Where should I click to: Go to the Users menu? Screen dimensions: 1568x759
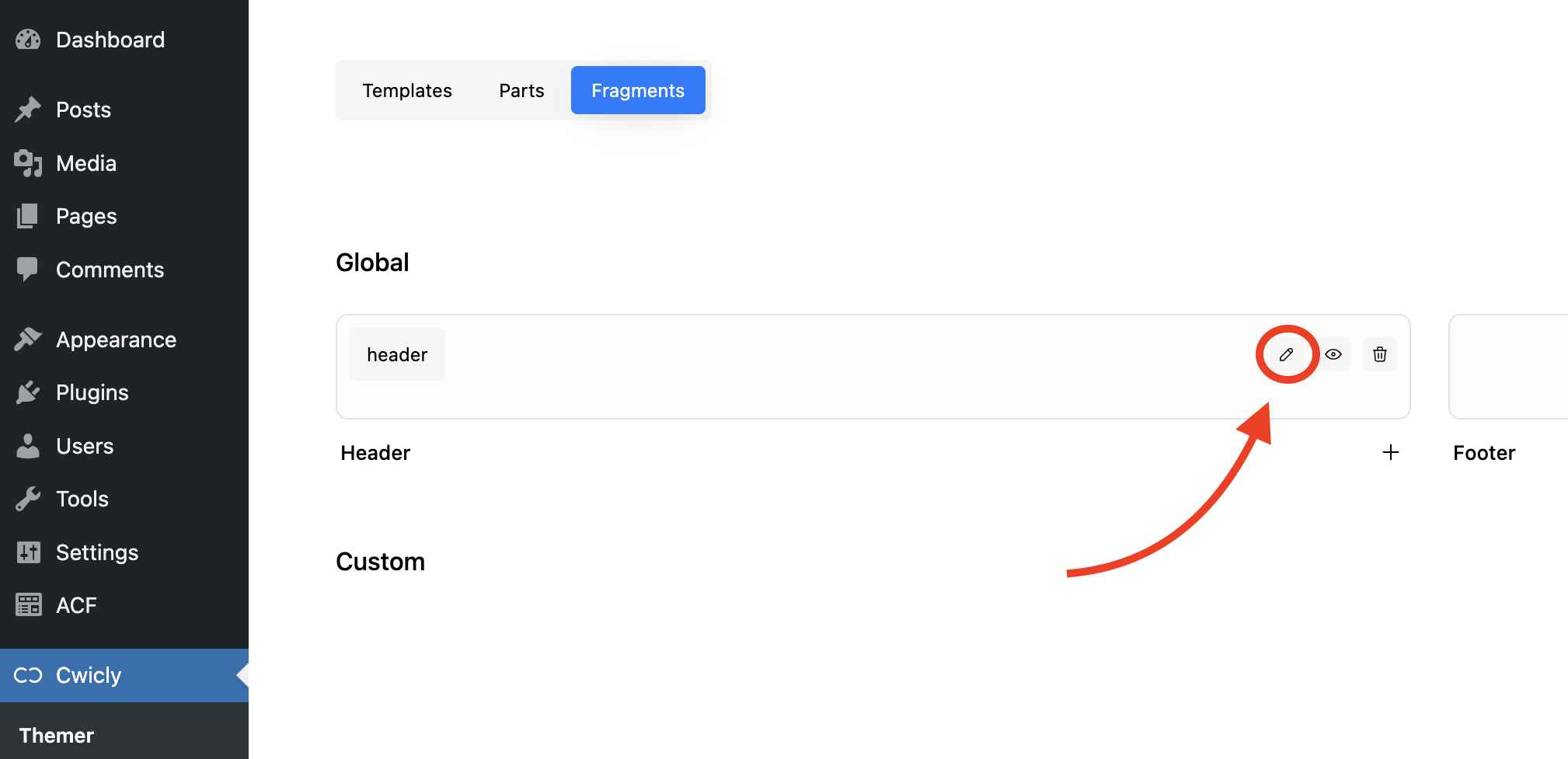click(85, 446)
